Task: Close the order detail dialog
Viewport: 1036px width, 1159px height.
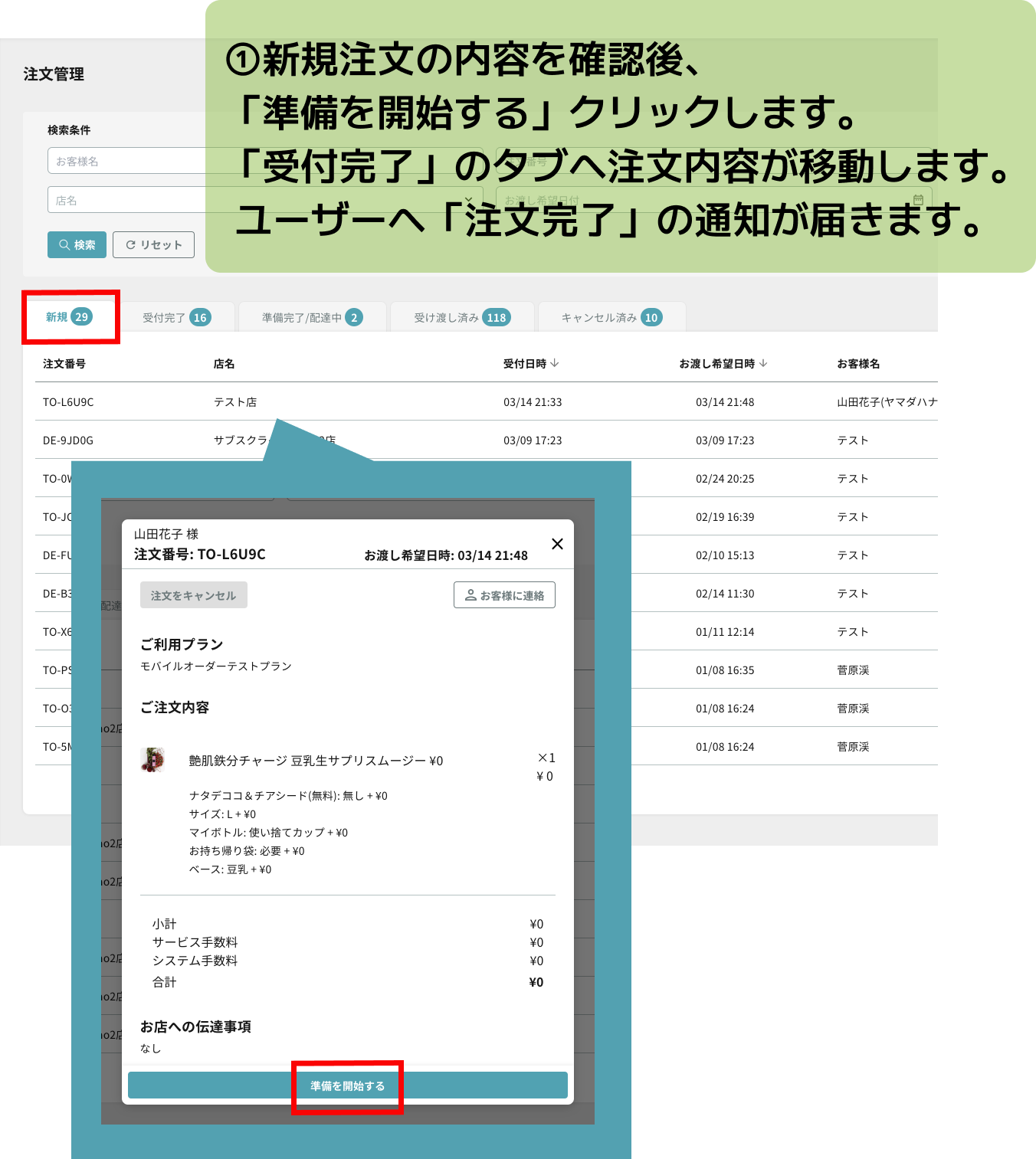Action: pos(557,544)
